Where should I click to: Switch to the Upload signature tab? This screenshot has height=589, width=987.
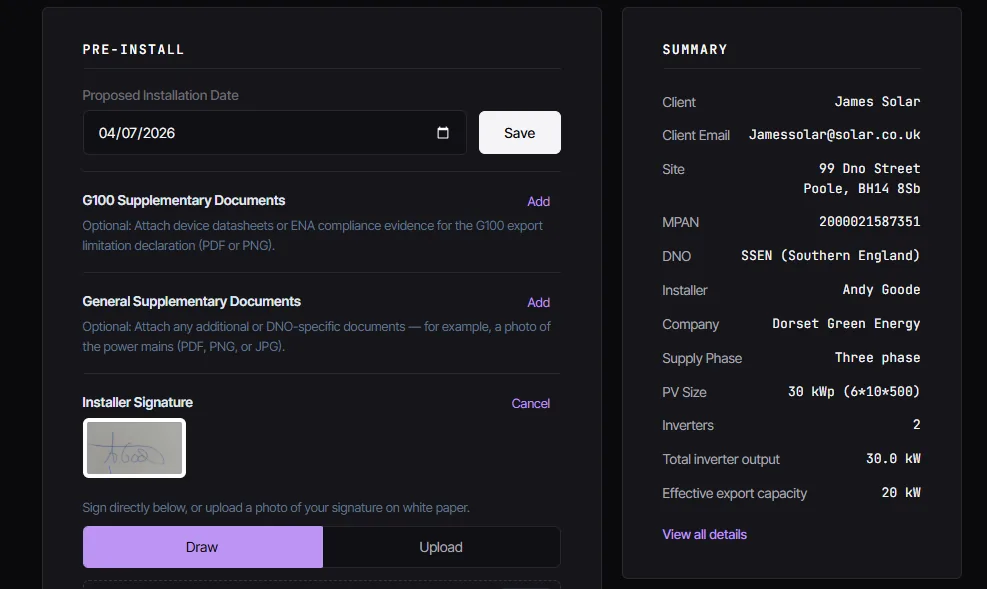pyautogui.click(x=441, y=547)
